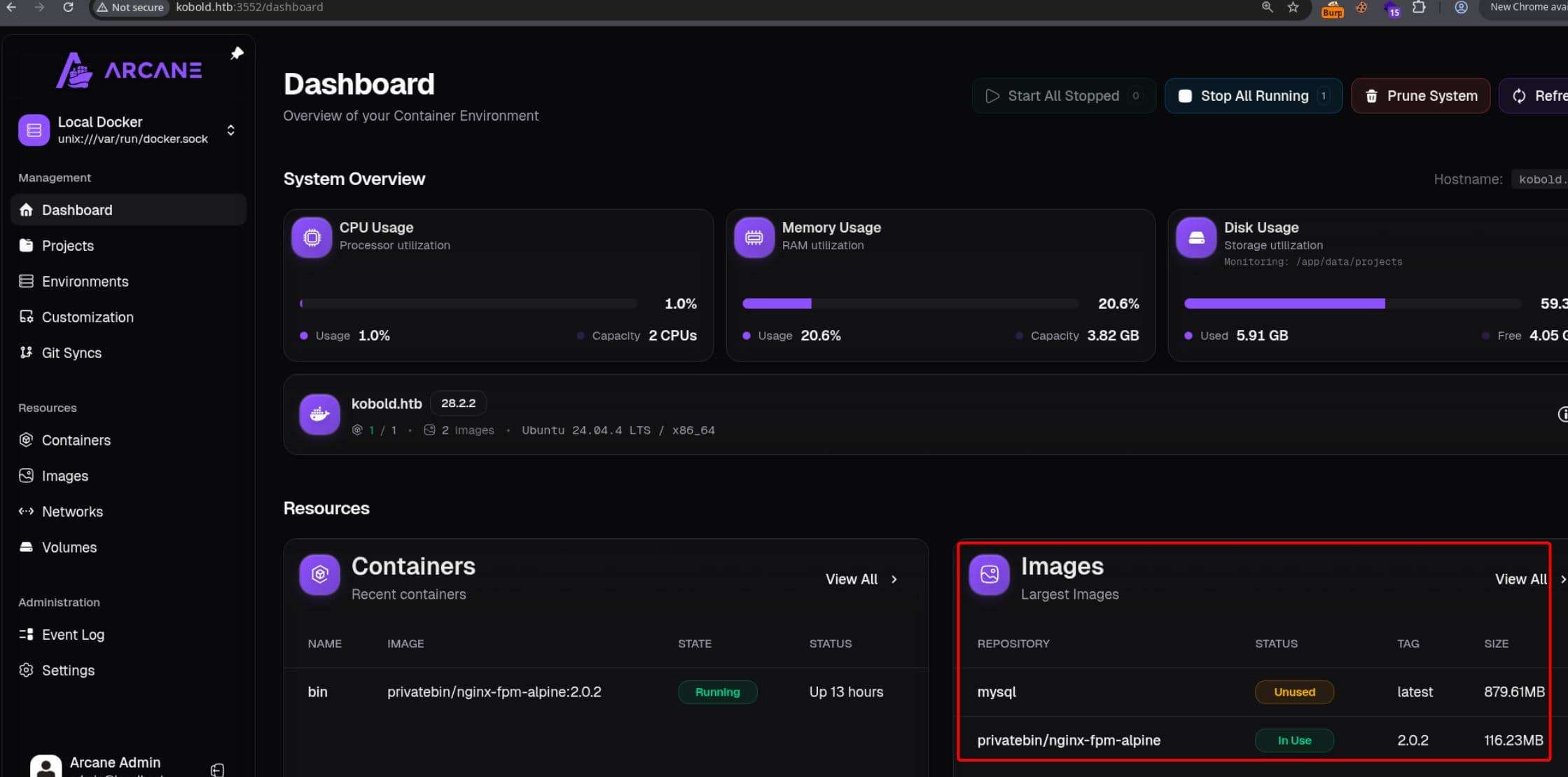Click the CPU Usage chip icon
The image size is (1568, 777).
tap(312, 237)
